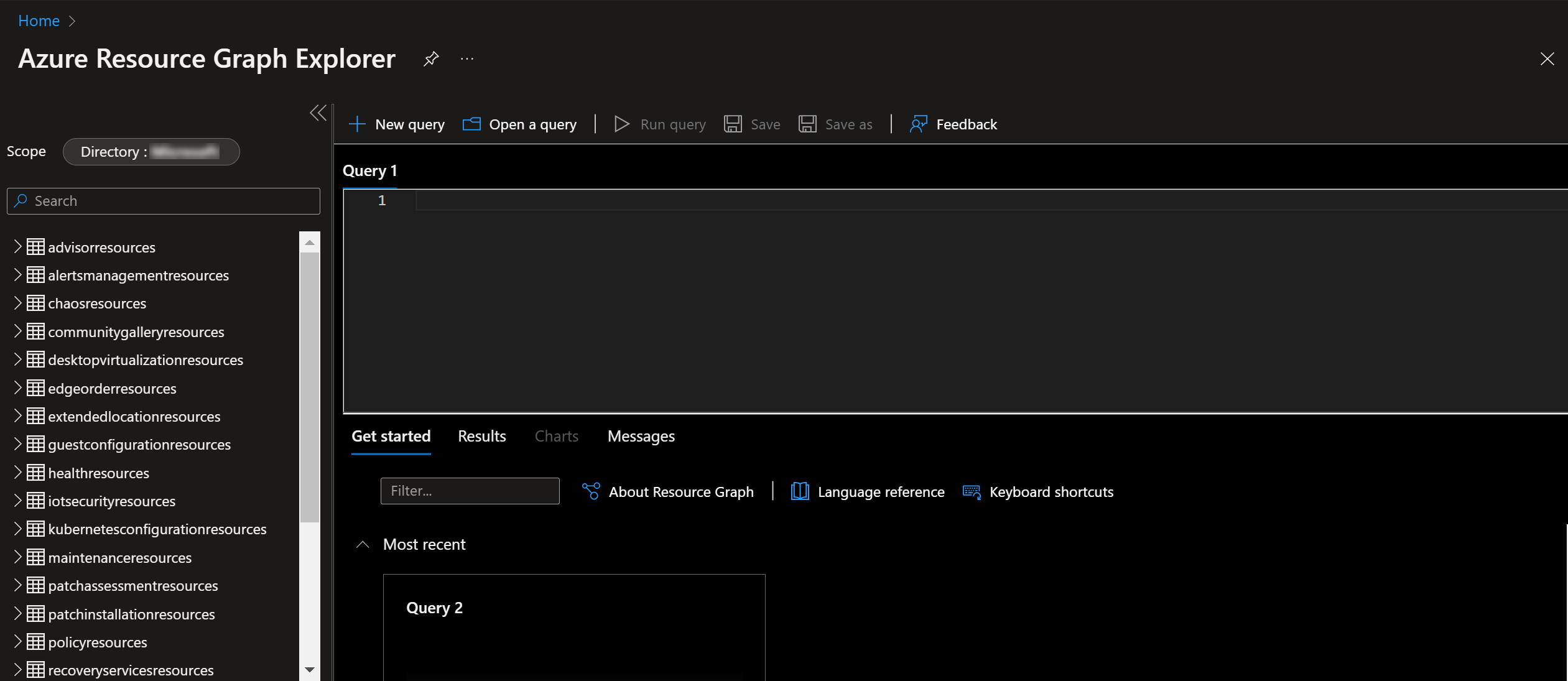The height and width of the screenshot is (681, 1568).
Task: Click the Home breadcrumb link
Action: coord(39,21)
